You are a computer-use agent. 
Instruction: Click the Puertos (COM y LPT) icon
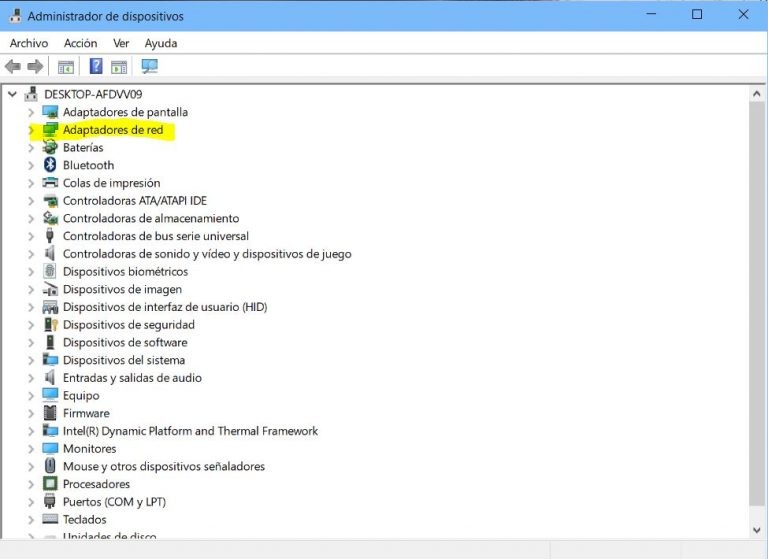click(x=49, y=501)
